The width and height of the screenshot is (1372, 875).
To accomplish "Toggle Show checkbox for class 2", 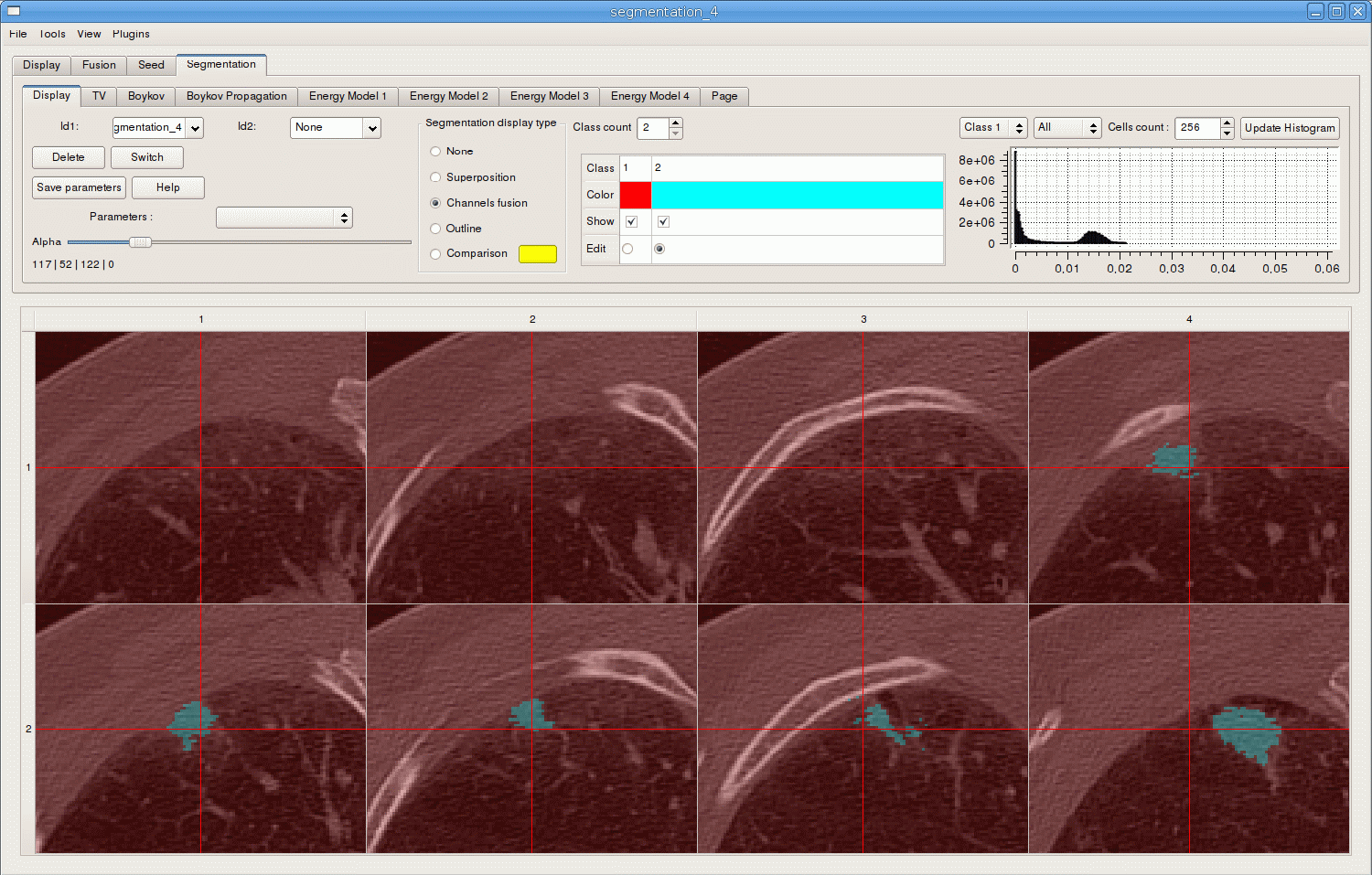I will [x=663, y=221].
